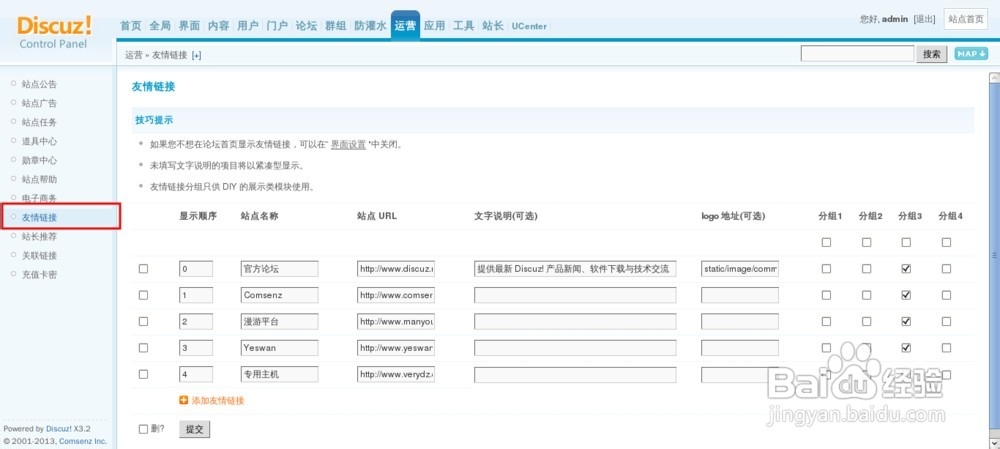Click the site name field containing Comsenz
The image size is (1000, 449).
tap(279, 295)
